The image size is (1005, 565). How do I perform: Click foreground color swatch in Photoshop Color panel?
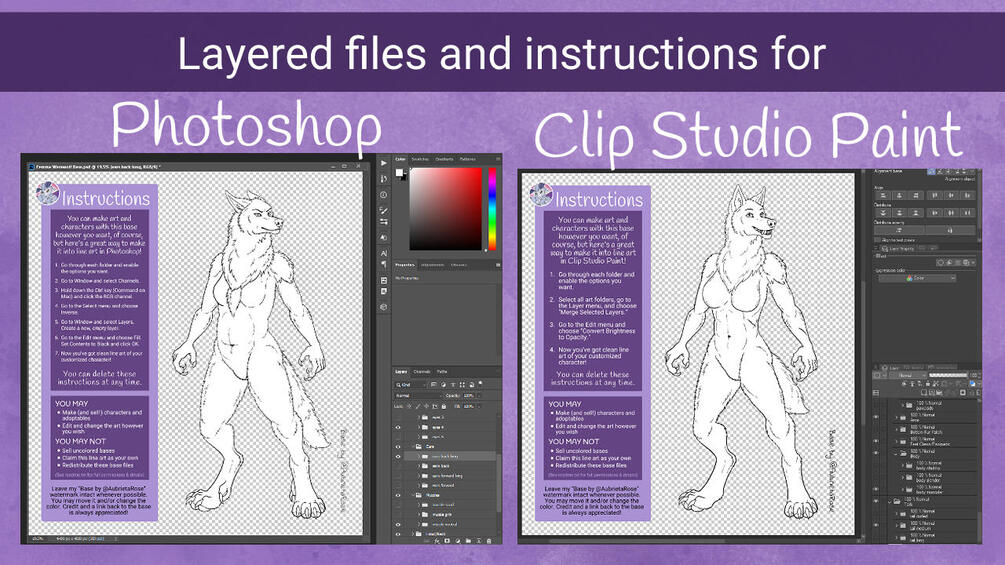pos(399,172)
